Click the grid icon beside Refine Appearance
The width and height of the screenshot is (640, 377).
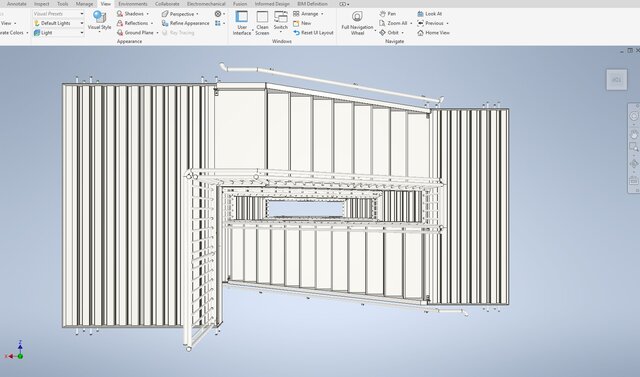[218, 23]
